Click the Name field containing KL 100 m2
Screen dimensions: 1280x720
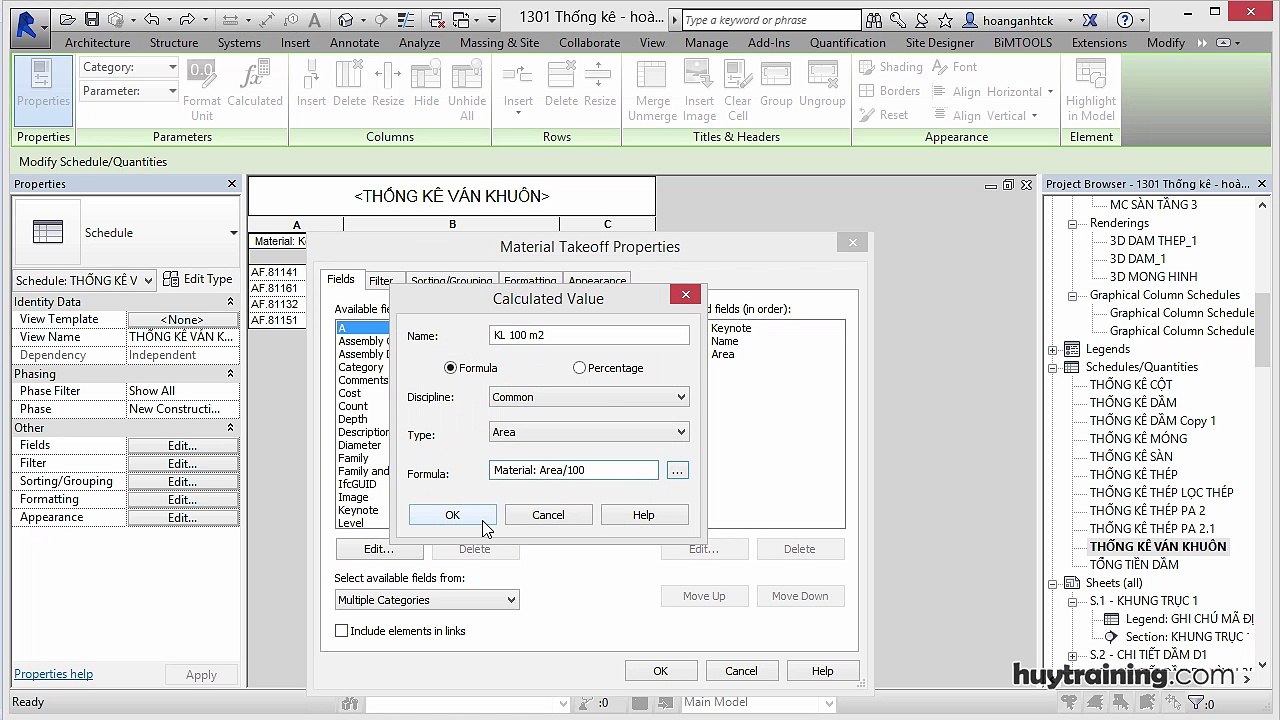coord(589,335)
